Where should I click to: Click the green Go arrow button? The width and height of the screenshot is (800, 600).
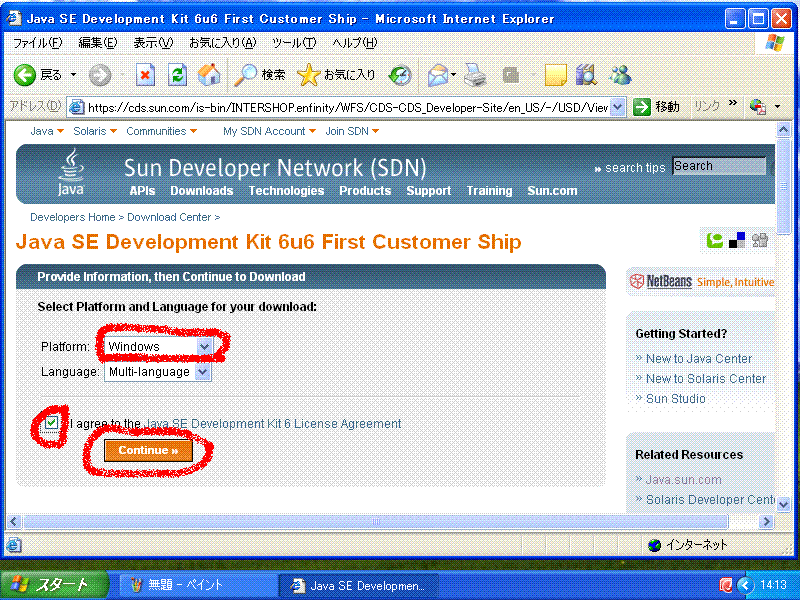point(641,107)
